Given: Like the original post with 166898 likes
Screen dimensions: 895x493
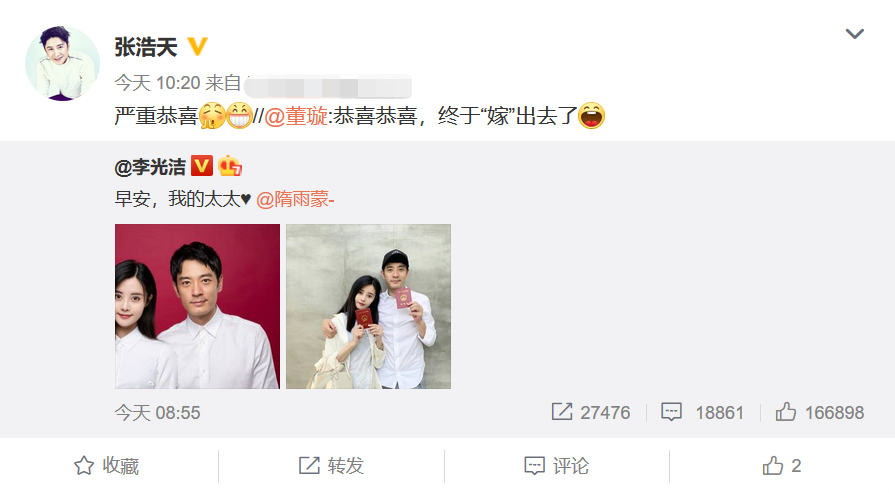Looking at the screenshot, I should coord(785,411).
